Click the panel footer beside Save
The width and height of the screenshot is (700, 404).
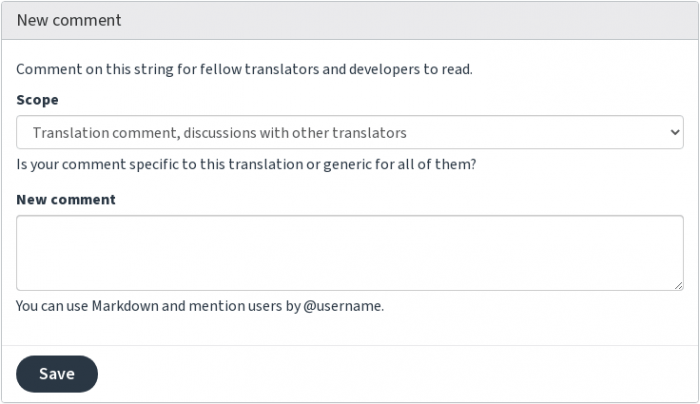point(397,374)
